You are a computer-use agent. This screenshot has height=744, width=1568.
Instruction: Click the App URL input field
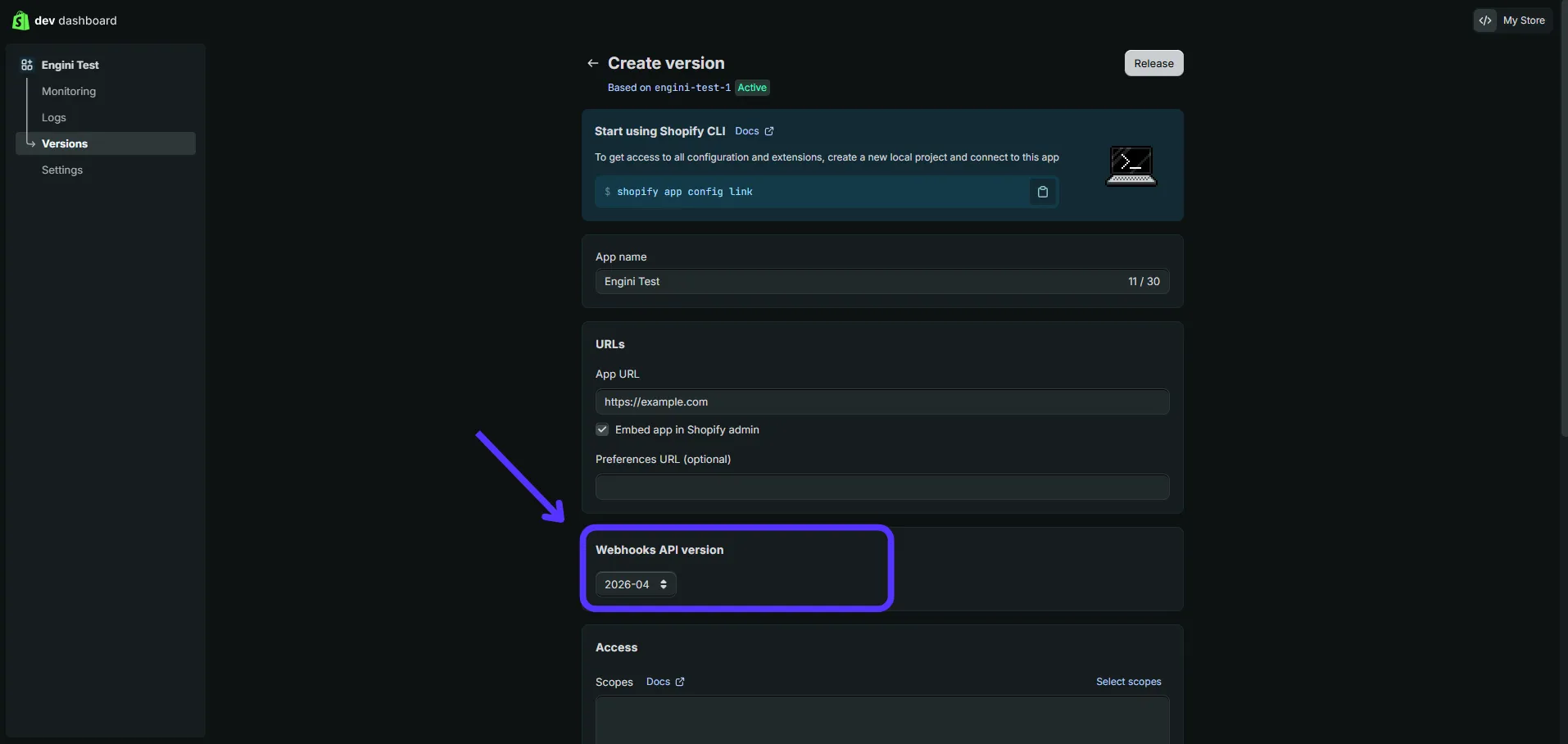click(882, 401)
